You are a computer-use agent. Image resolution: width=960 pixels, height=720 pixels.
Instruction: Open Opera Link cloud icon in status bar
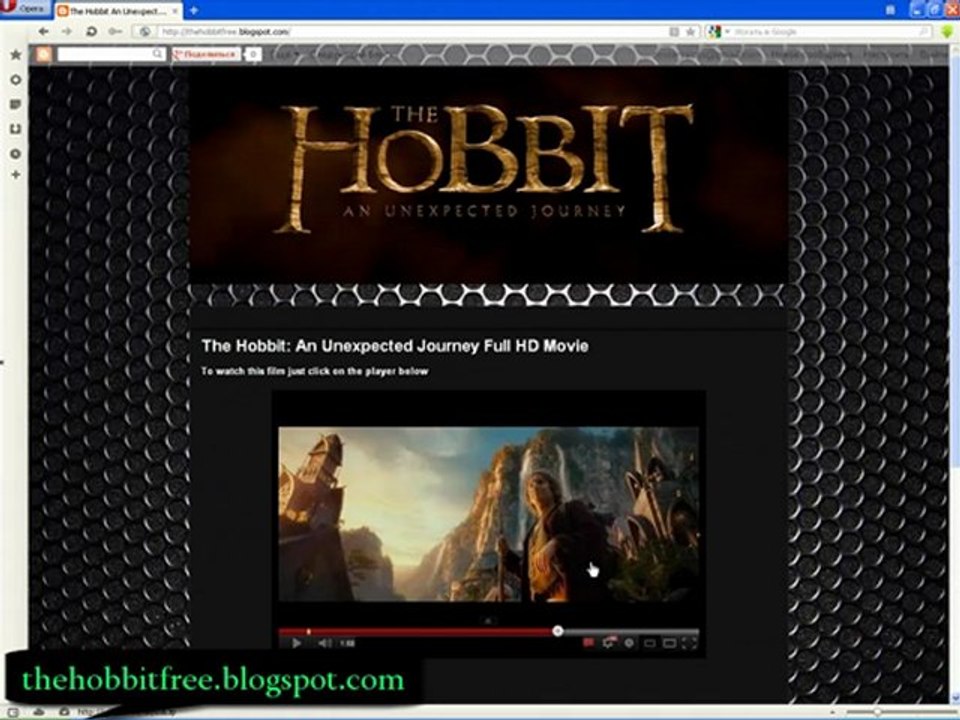(39, 713)
